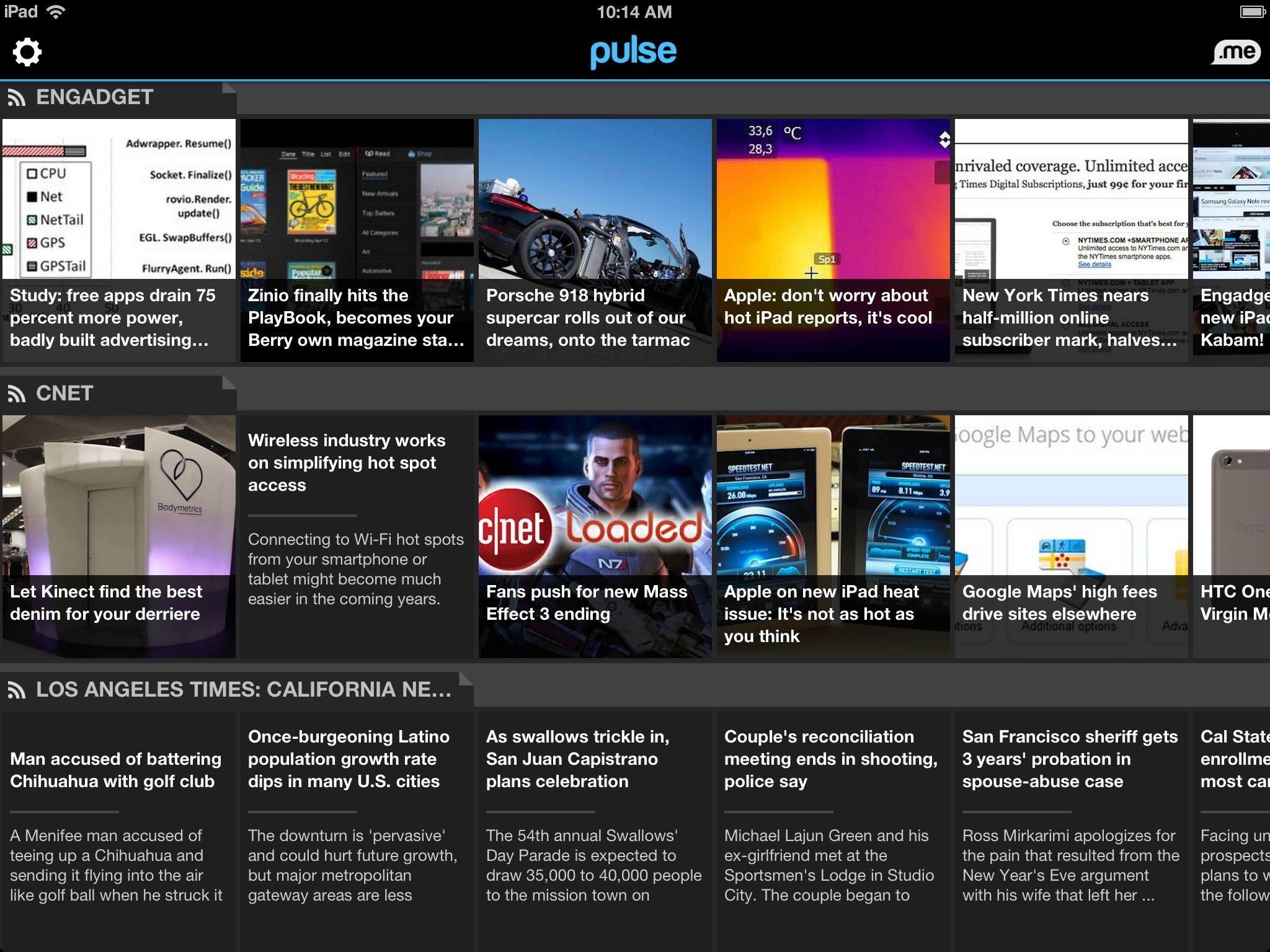Open the settings gear icon
Screen dimensions: 1270x952
coord(27,52)
